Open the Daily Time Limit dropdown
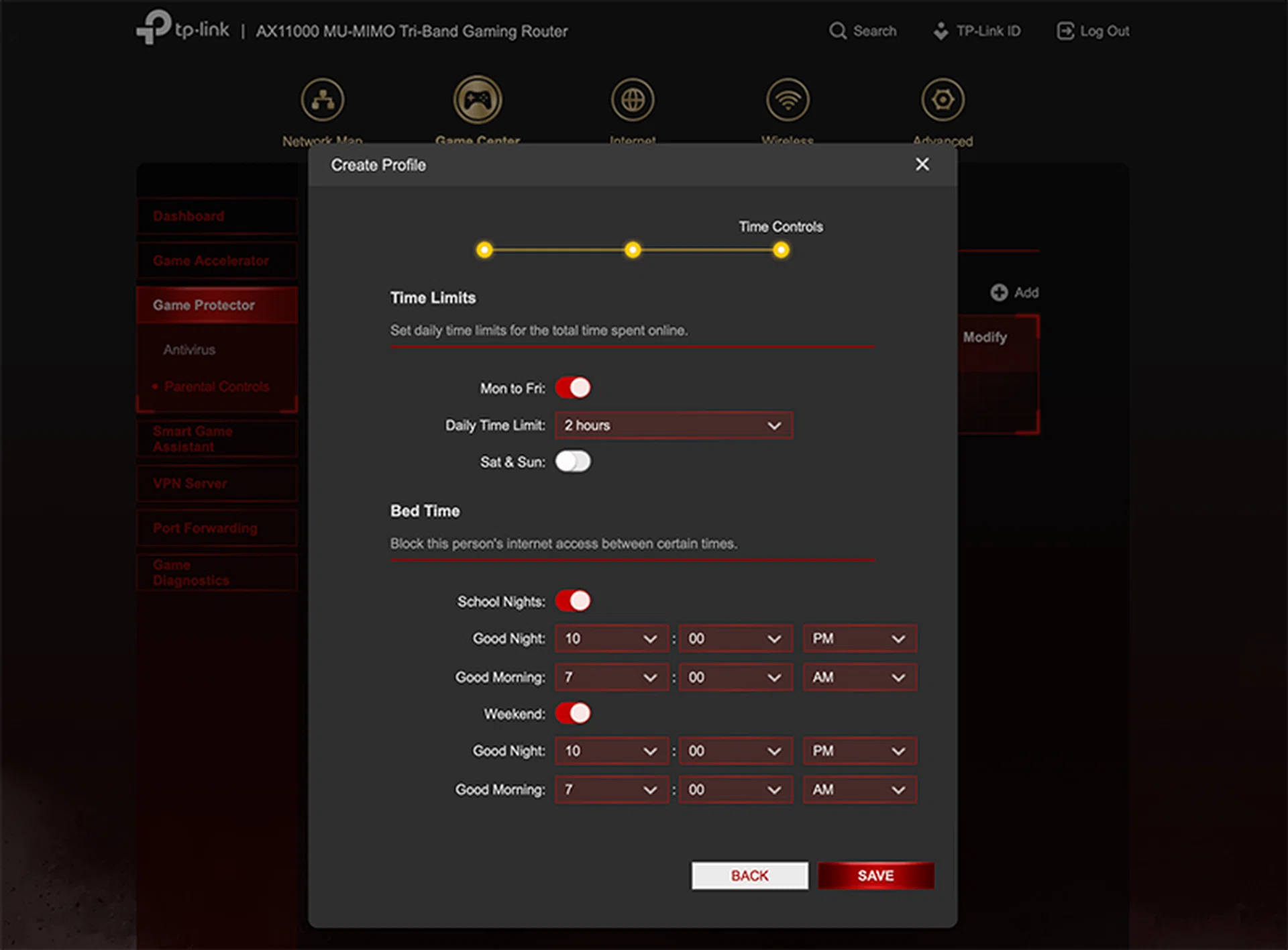The height and width of the screenshot is (950, 1288). [674, 425]
